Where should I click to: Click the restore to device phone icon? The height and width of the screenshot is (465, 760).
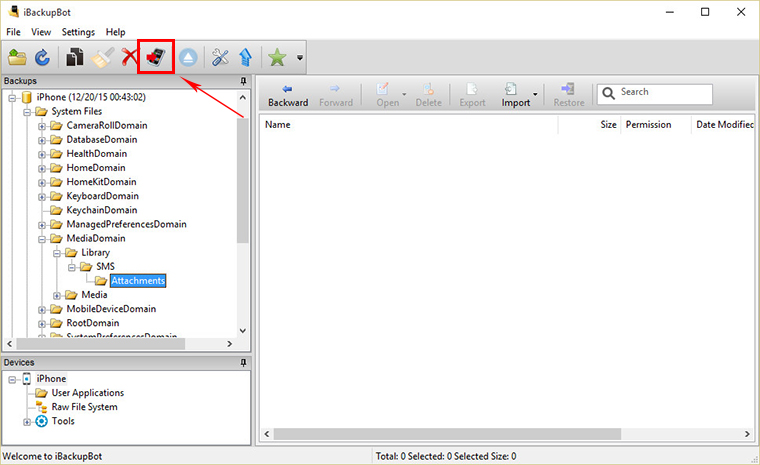coord(156,57)
